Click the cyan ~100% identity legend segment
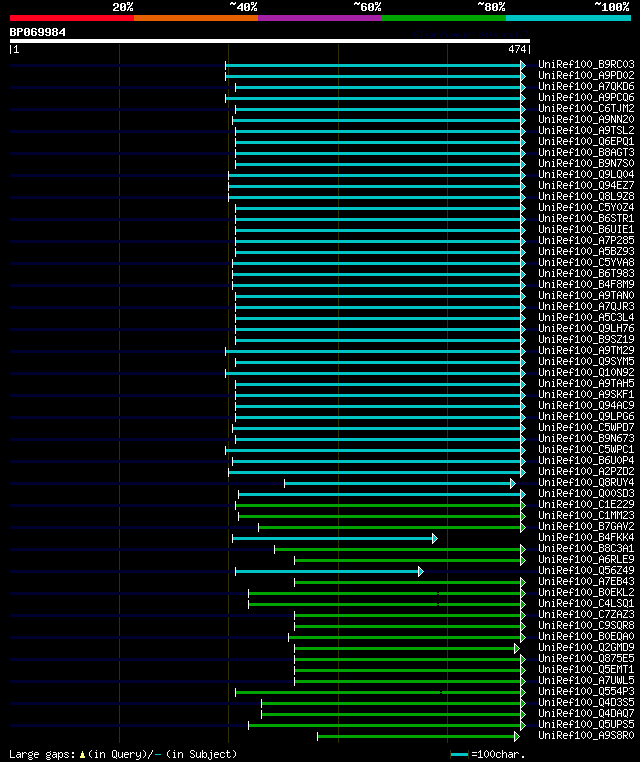The width and height of the screenshot is (640, 762). [x=568, y=18]
